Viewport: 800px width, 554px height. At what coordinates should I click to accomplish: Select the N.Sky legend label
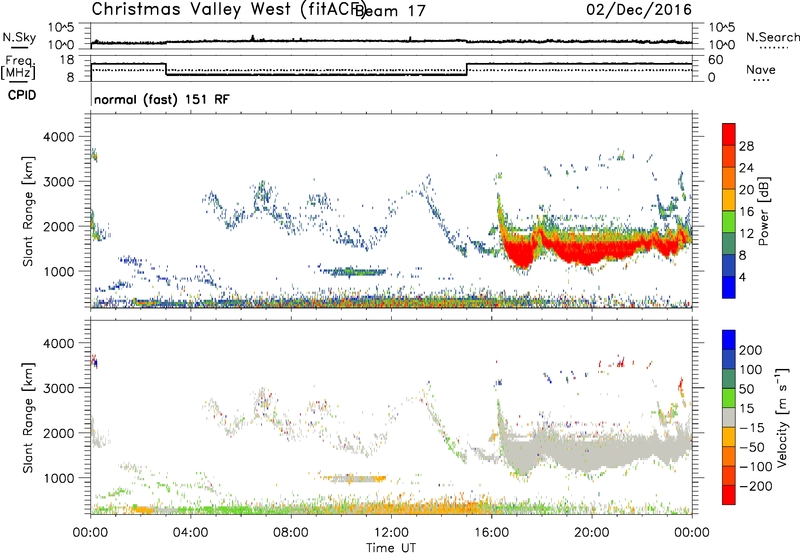tap(19, 37)
